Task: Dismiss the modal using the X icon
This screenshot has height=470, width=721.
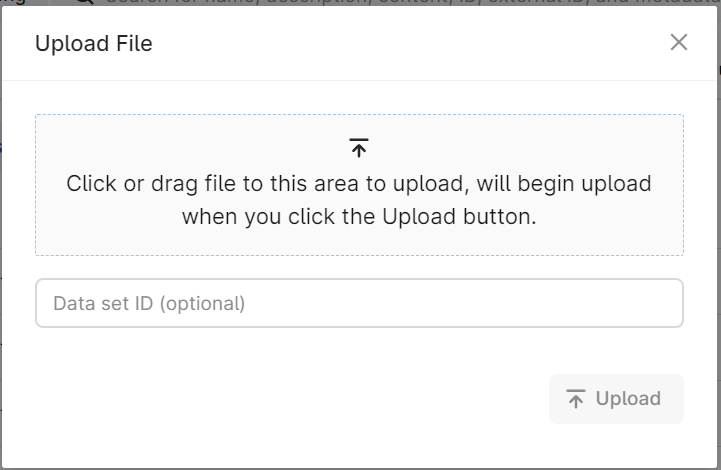Action: [x=679, y=42]
